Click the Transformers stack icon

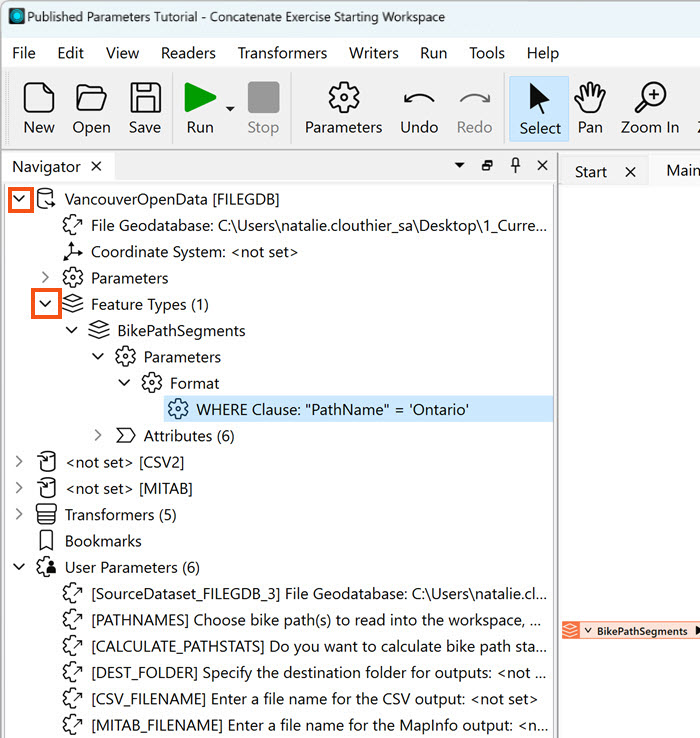point(46,514)
